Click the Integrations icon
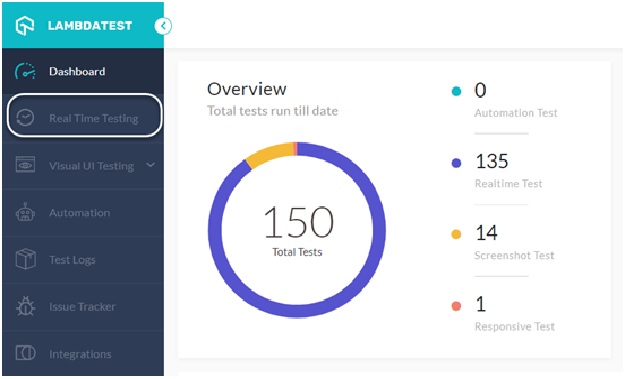Screen dimensions: 629x379 click(25, 353)
